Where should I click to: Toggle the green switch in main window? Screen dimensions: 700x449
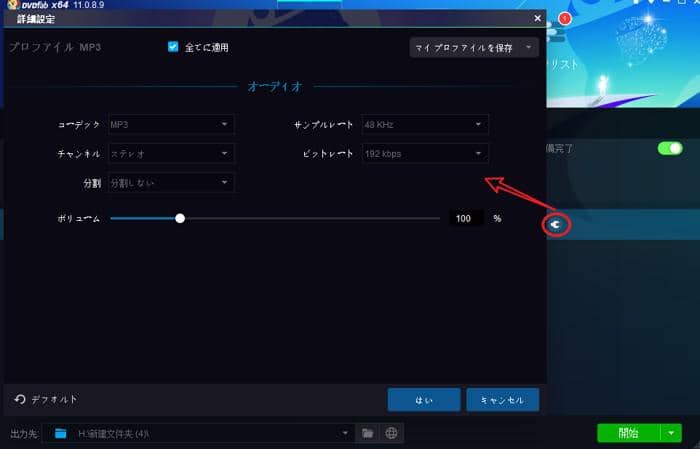click(670, 148)
